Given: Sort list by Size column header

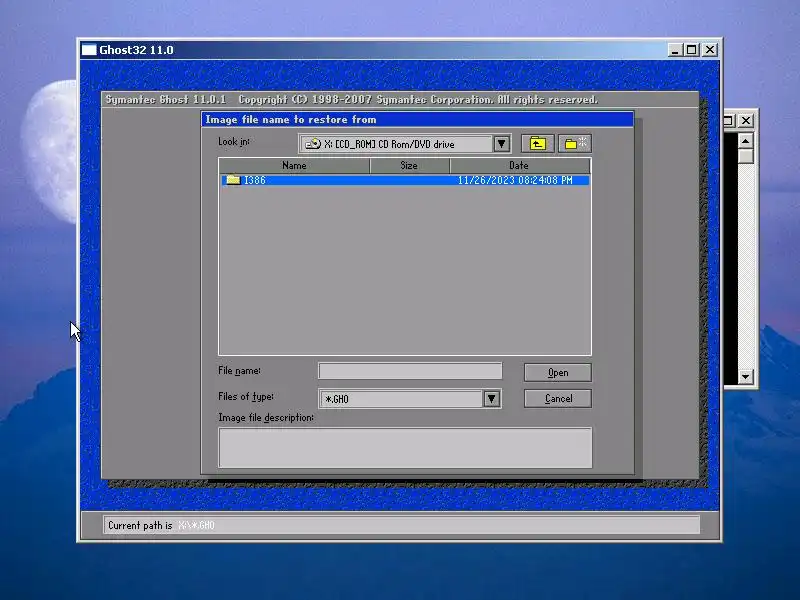Looking at the screenshot, I should (x=409, y=166).
